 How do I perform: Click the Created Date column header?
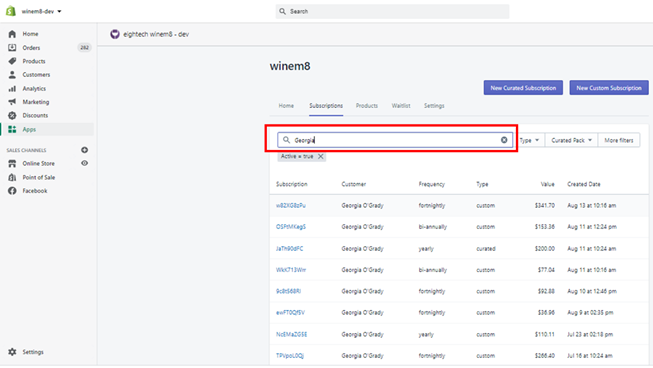pyautogui.click(x=583, y=184)
